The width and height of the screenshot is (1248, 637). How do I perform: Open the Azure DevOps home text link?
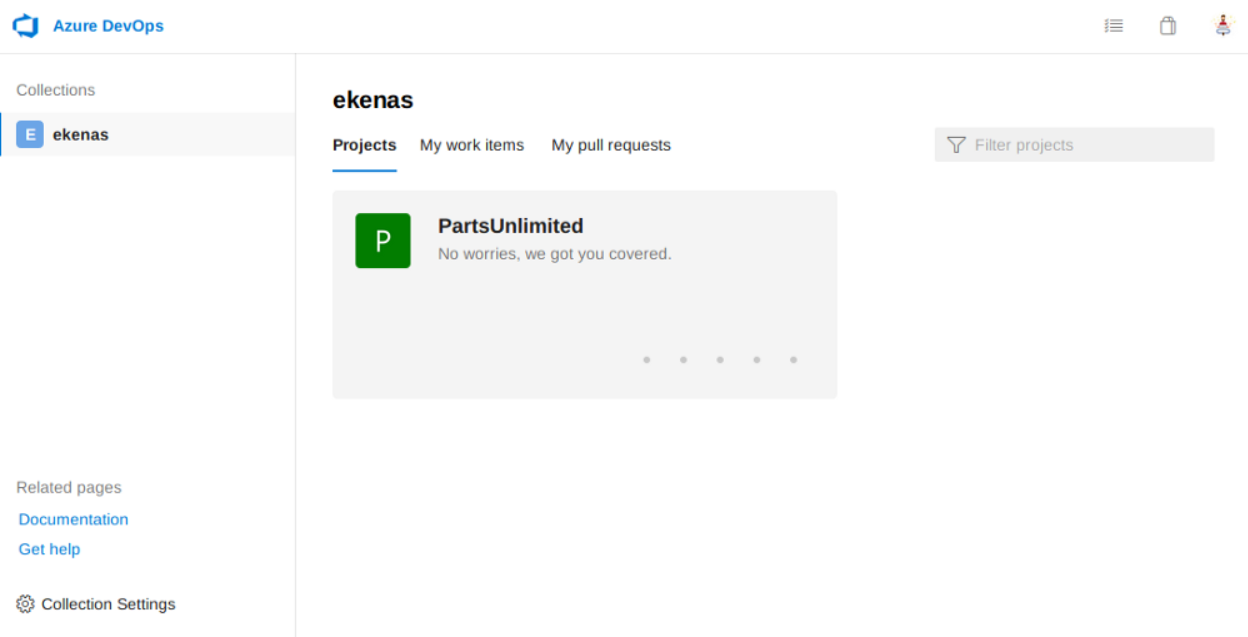[108, 26]
